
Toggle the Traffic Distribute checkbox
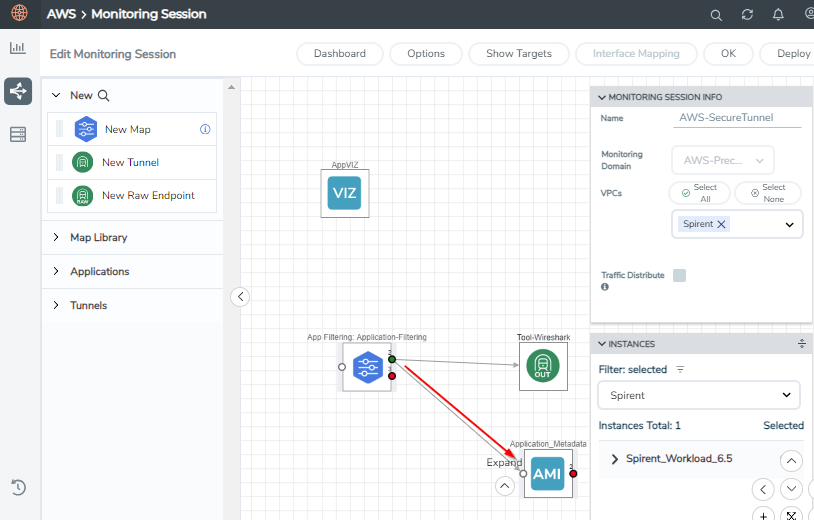679,275
